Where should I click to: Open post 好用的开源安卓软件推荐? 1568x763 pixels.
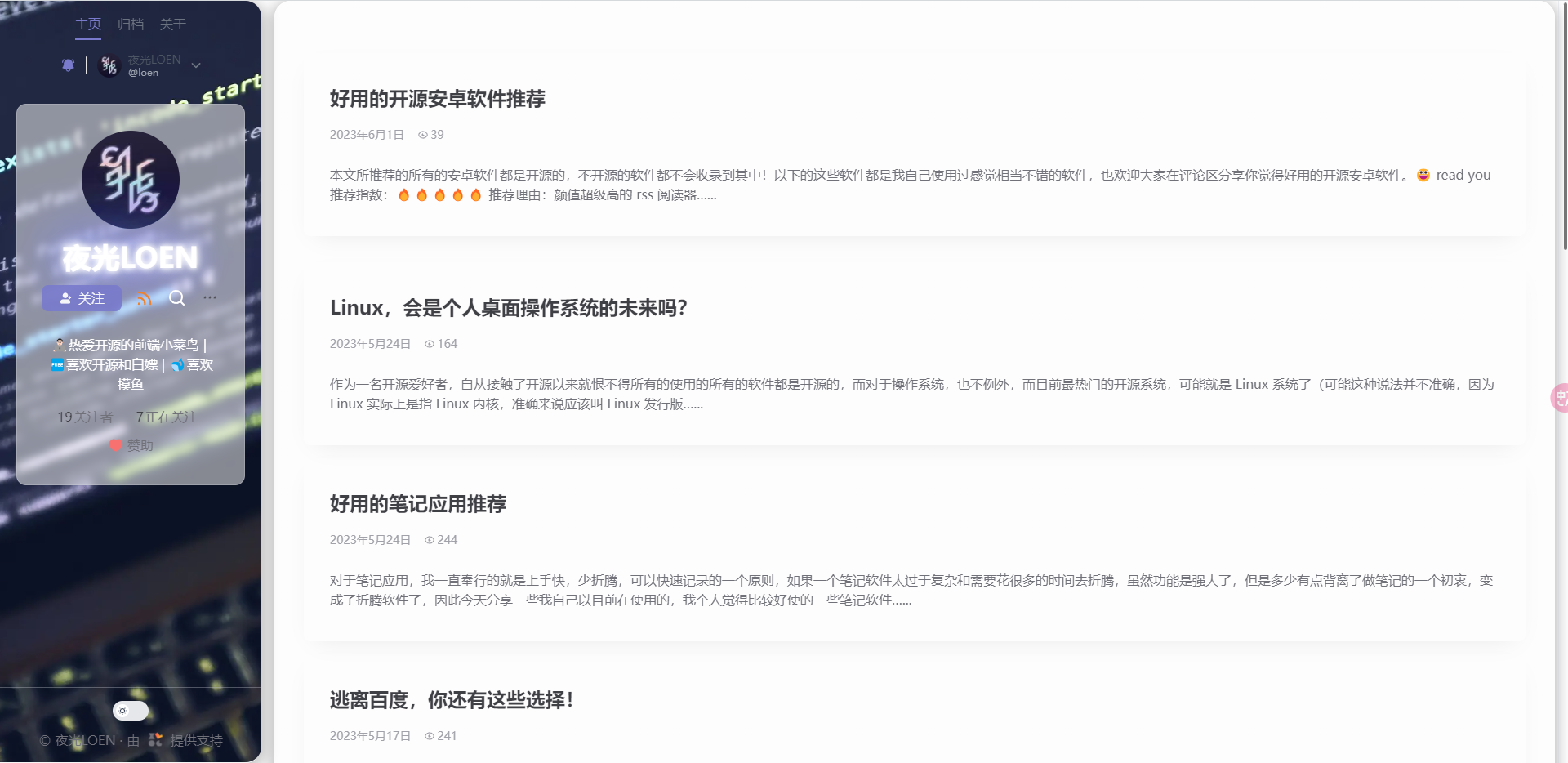437,99
